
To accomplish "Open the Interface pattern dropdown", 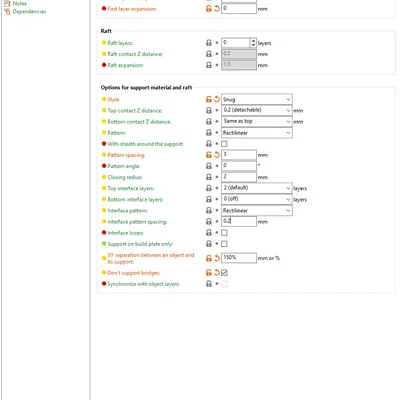I will point(257,210).
